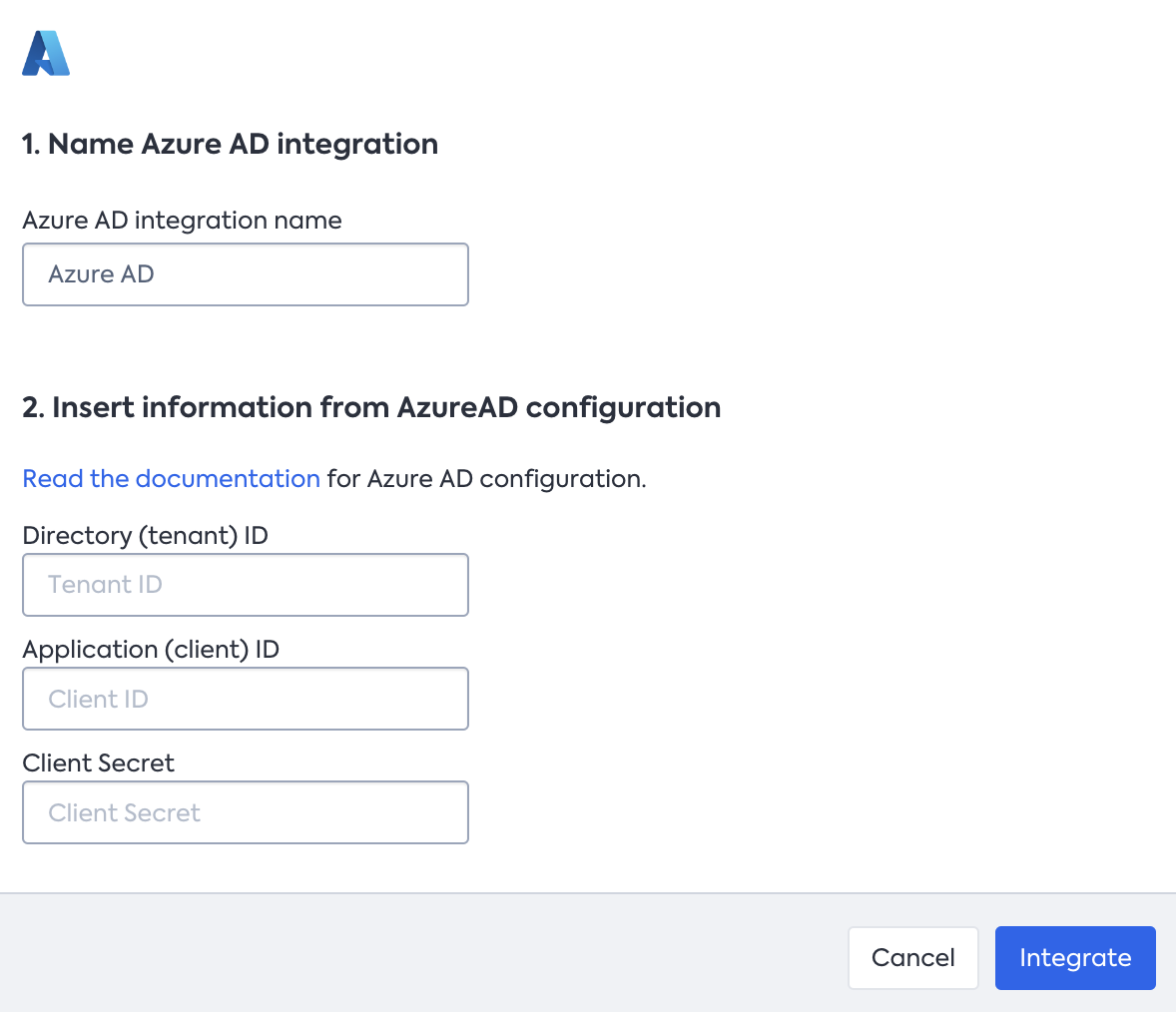Click the blue Integrate button

1075,958
